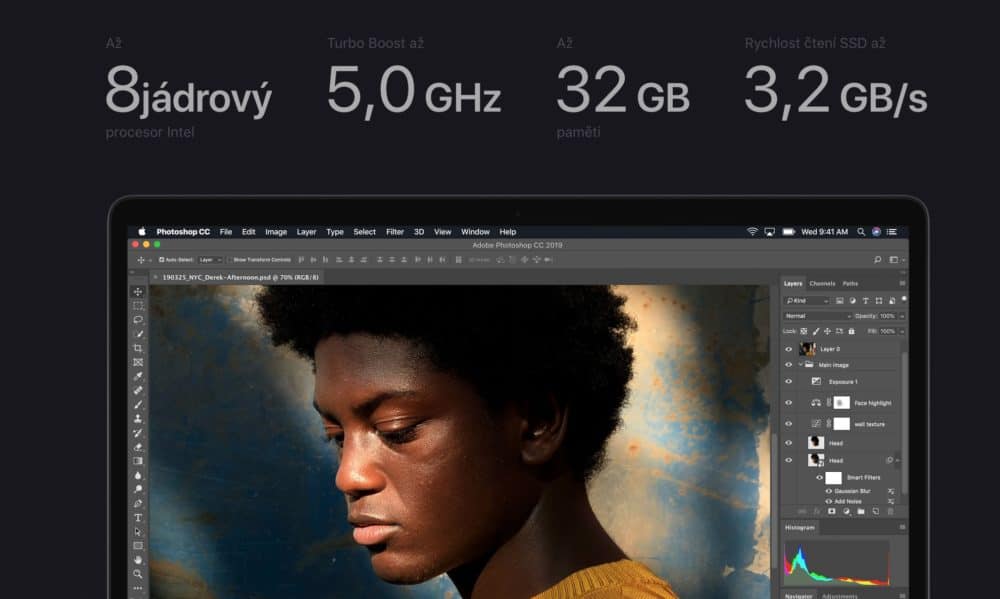1000x599 pixels.
Task: Switch to the Channels tab
Action: tap(822, 283)
